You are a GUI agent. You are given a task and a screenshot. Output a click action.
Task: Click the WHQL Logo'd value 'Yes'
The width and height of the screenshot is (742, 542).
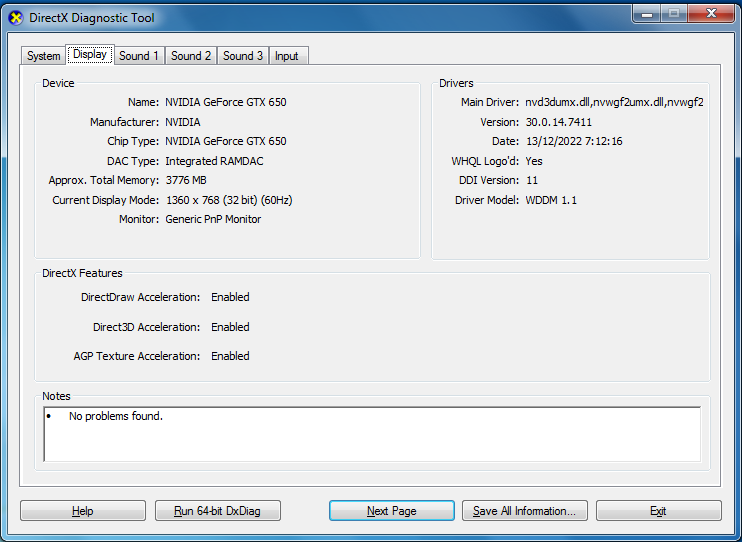(x=534, y=161)
